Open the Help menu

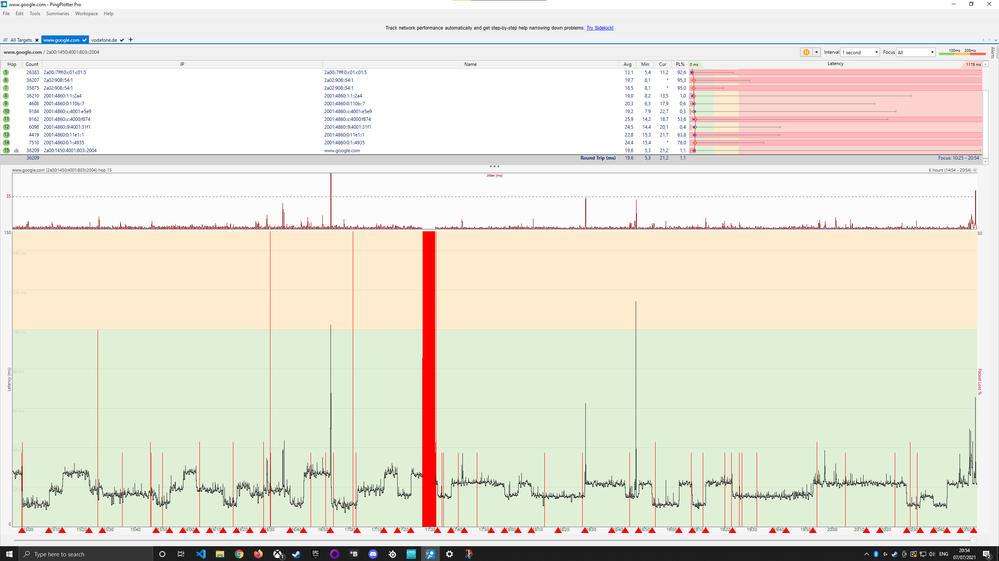click(x=108, y=13)
